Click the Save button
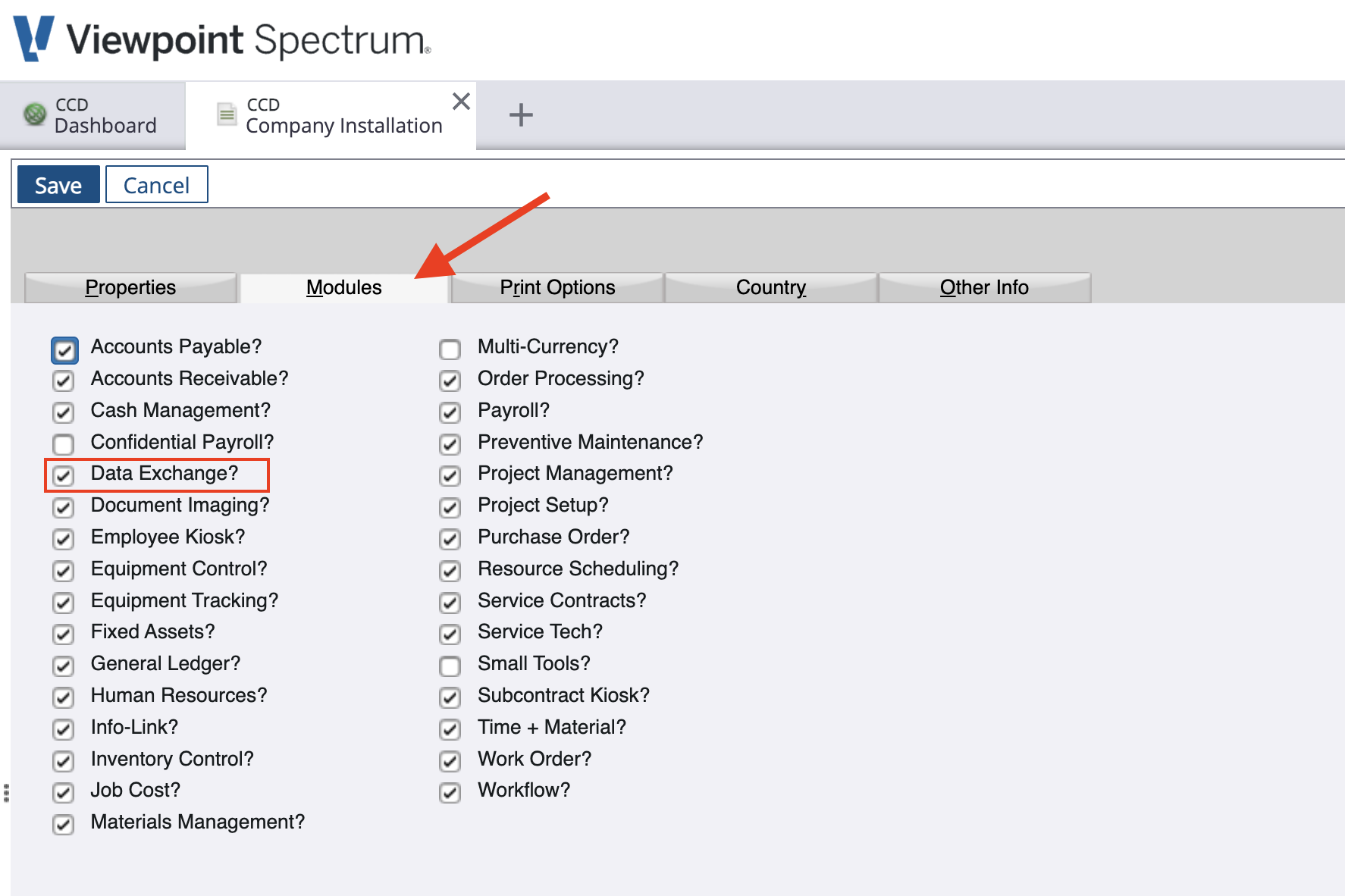Image resolution: width=1345 pixels, height=896 pixels. tap(58, 185)
